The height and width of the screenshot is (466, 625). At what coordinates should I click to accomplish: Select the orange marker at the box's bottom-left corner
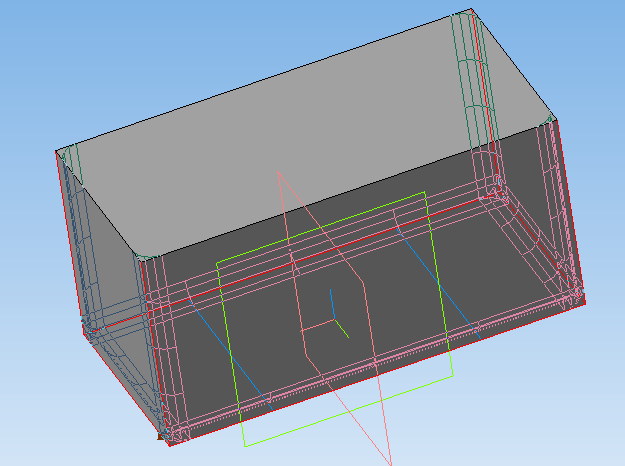(x=160, y=437)
